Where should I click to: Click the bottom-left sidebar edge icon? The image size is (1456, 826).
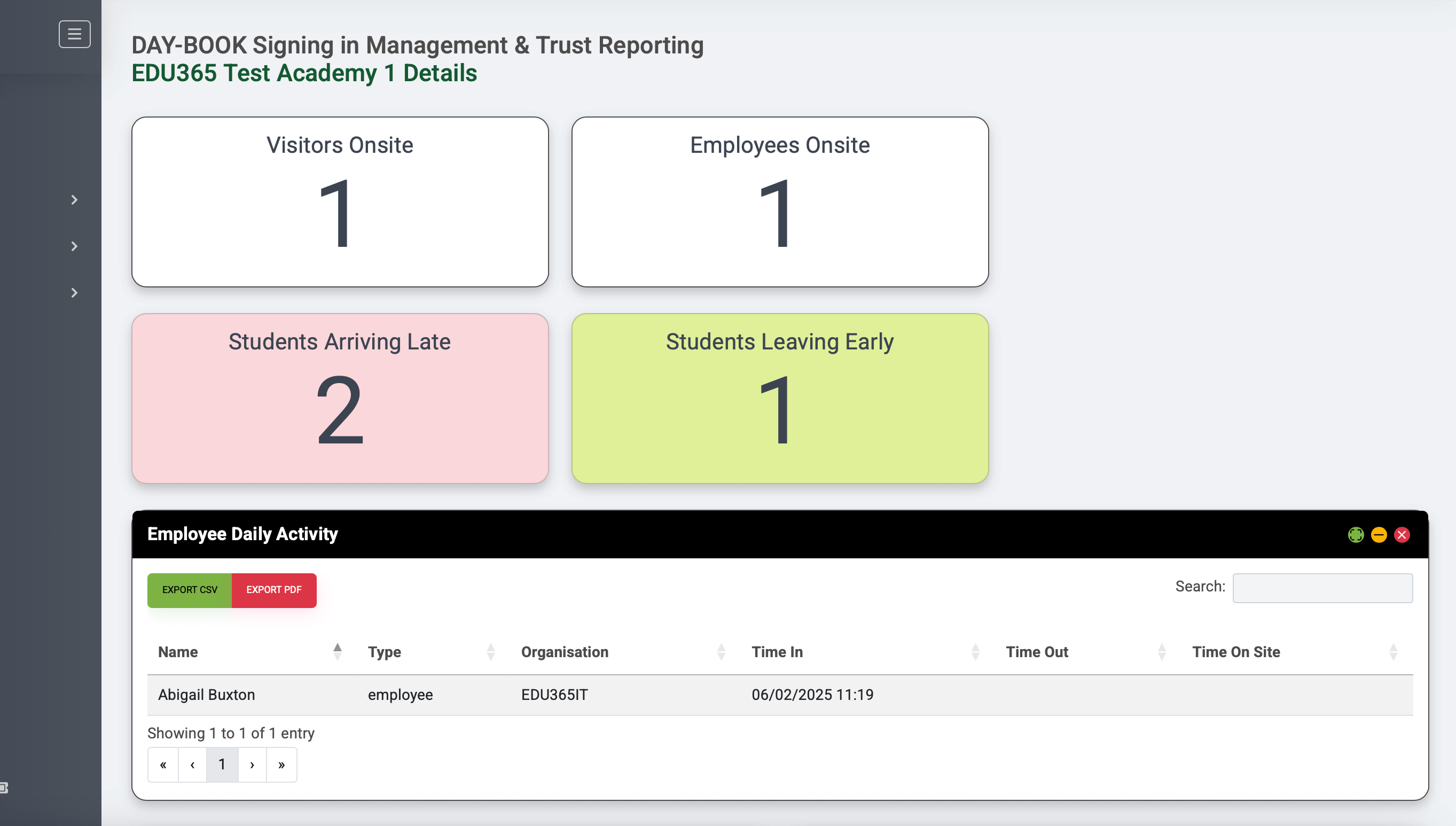click(4, 788)
